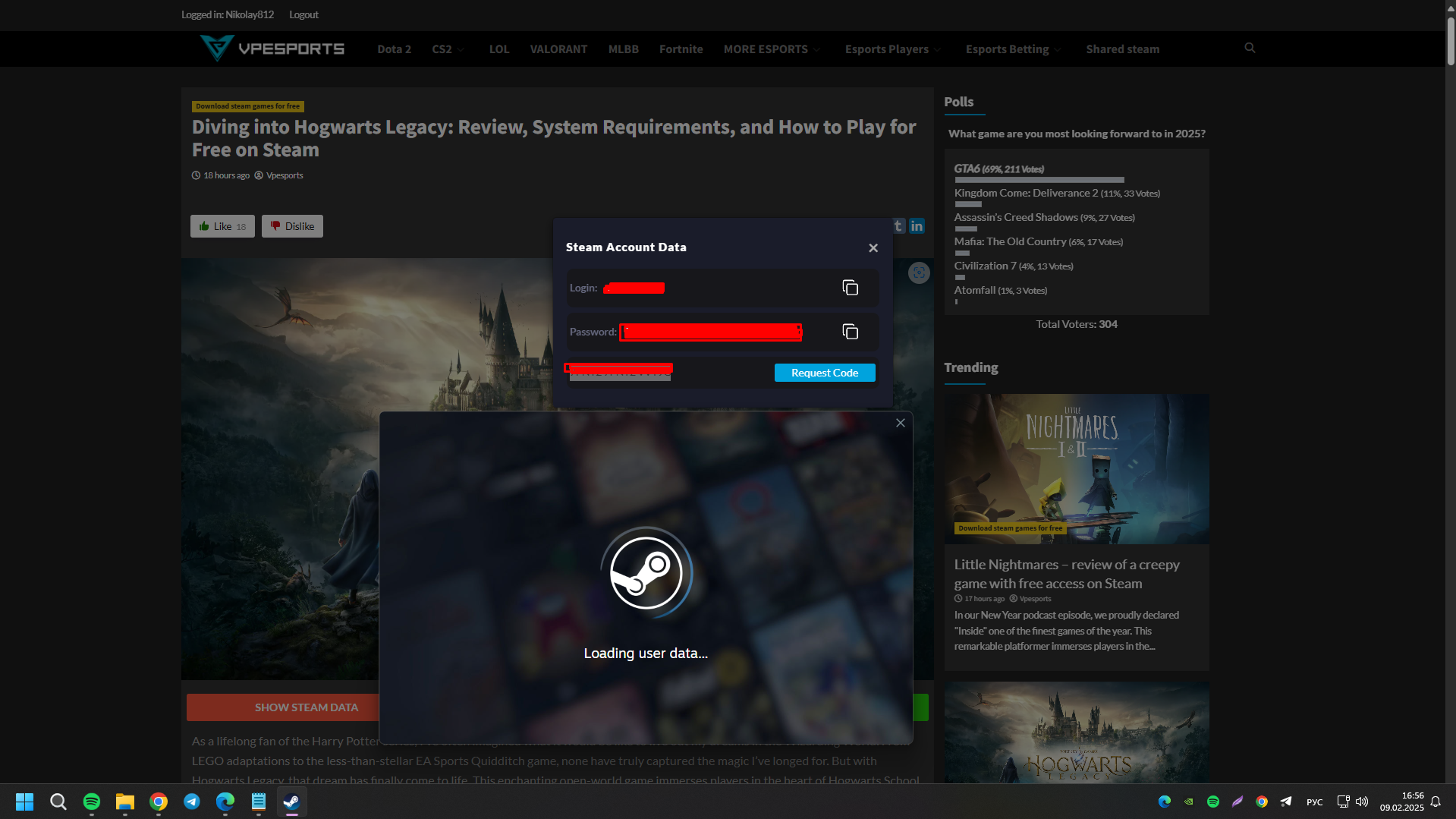The image size is (1456, 819).
Task: Select Mafia: The Old Country poll option
Action: click(x=1038, y=242)
